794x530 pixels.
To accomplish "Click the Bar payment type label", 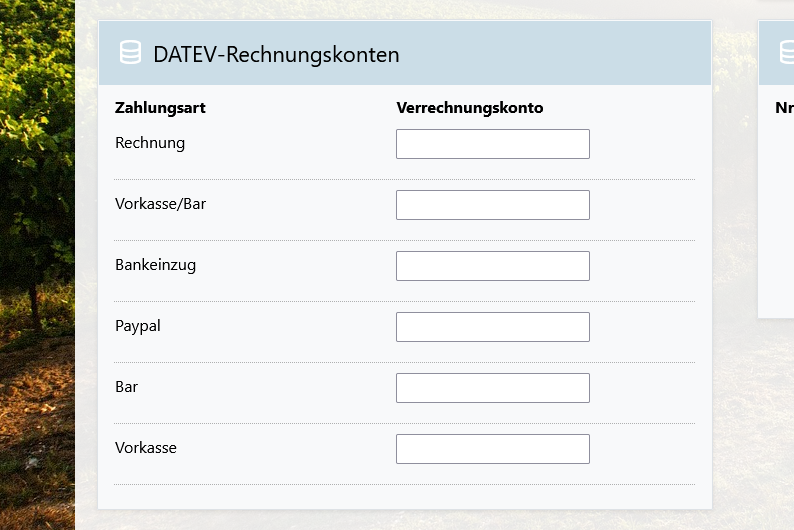I will click(x=126, y=387).
